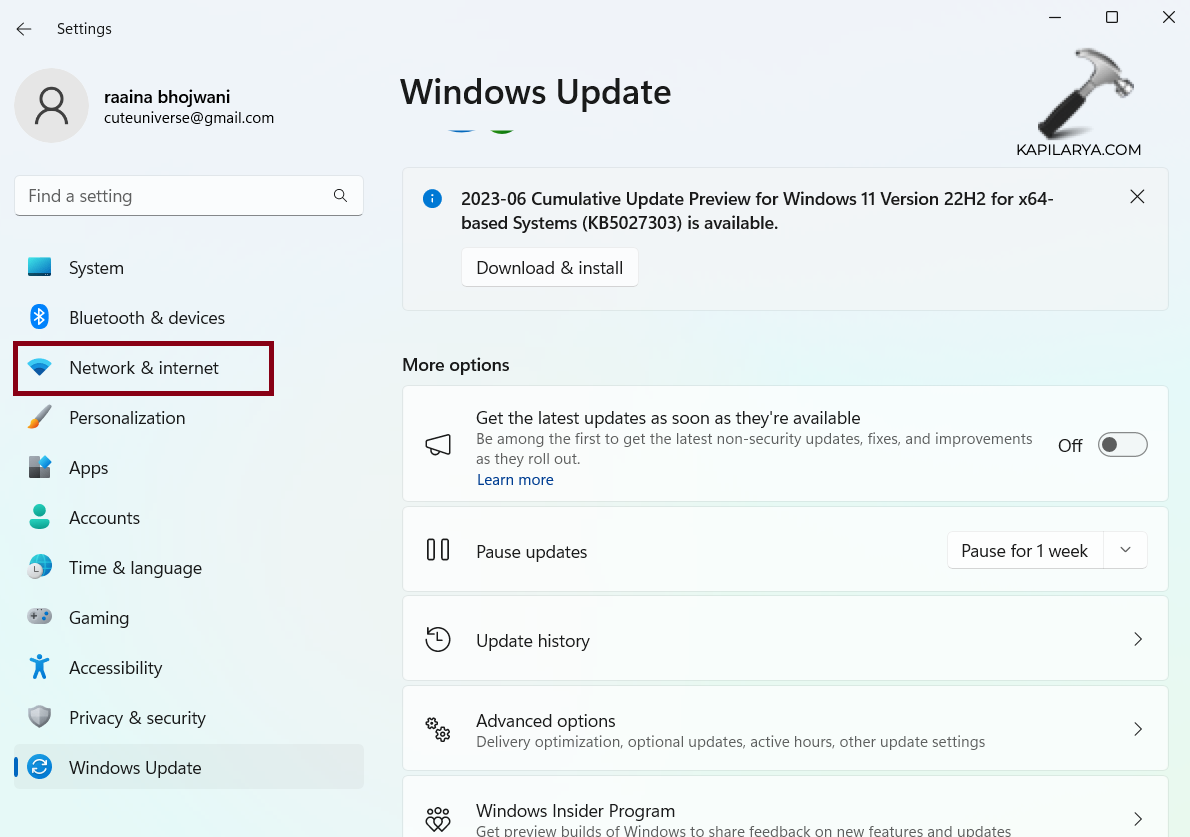The width and height of the screenshot is (1190, 837).
Task: Click the Gaming controller icon
Action: (39, 617)
